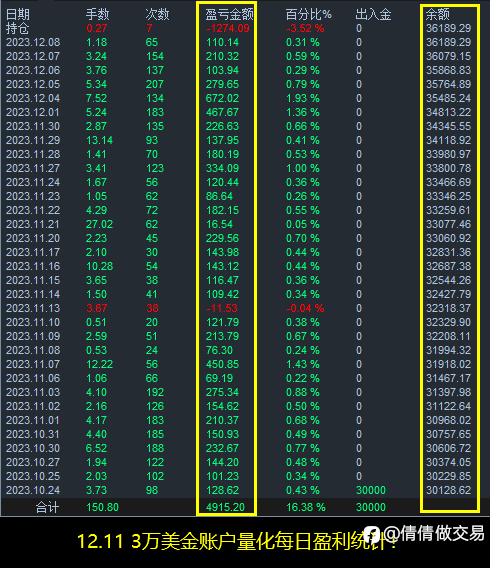Screen dimensions: 490x568
Task: Click balance value 30229.85
Action: coord(448,477)
